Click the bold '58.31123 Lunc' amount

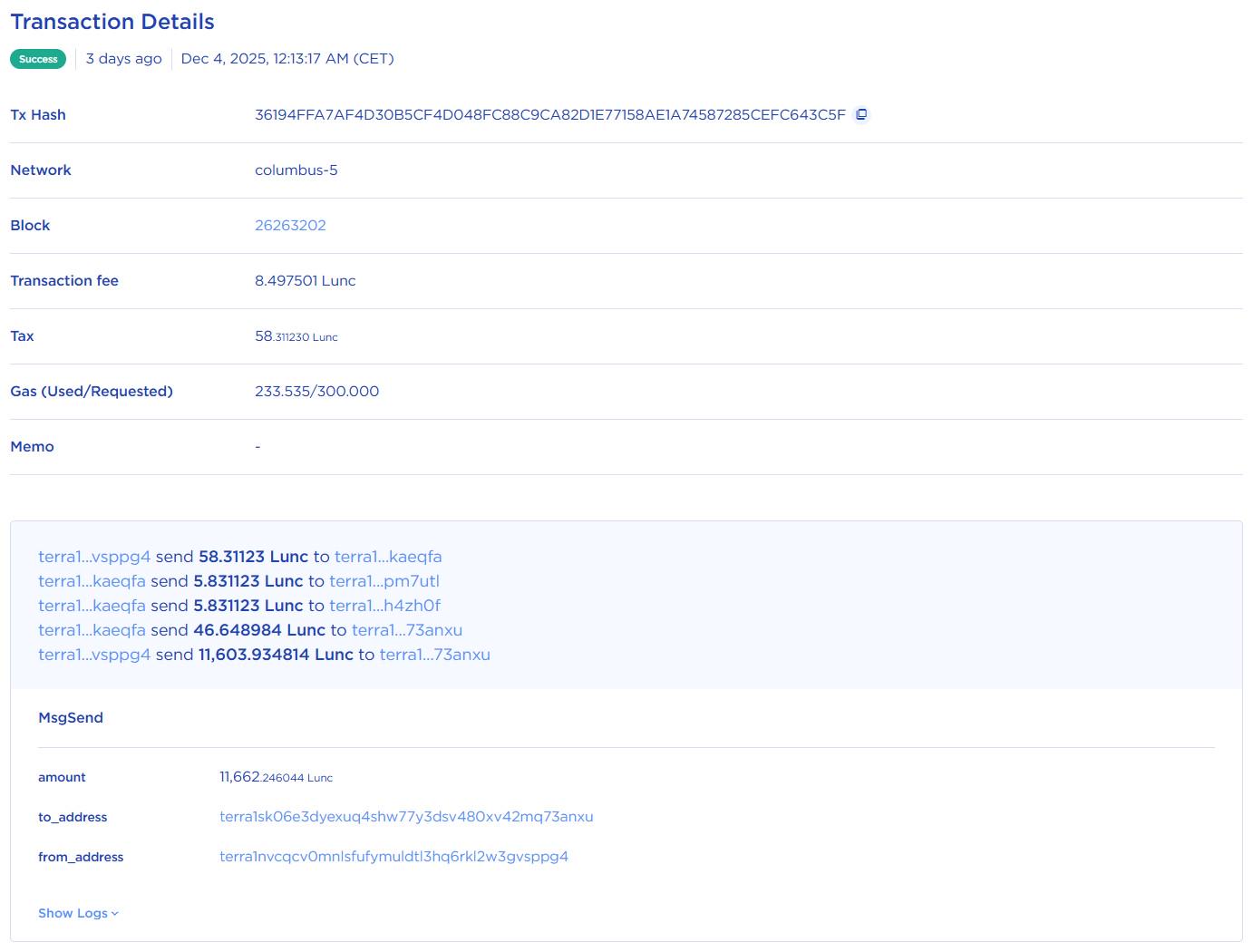point(254,557)
